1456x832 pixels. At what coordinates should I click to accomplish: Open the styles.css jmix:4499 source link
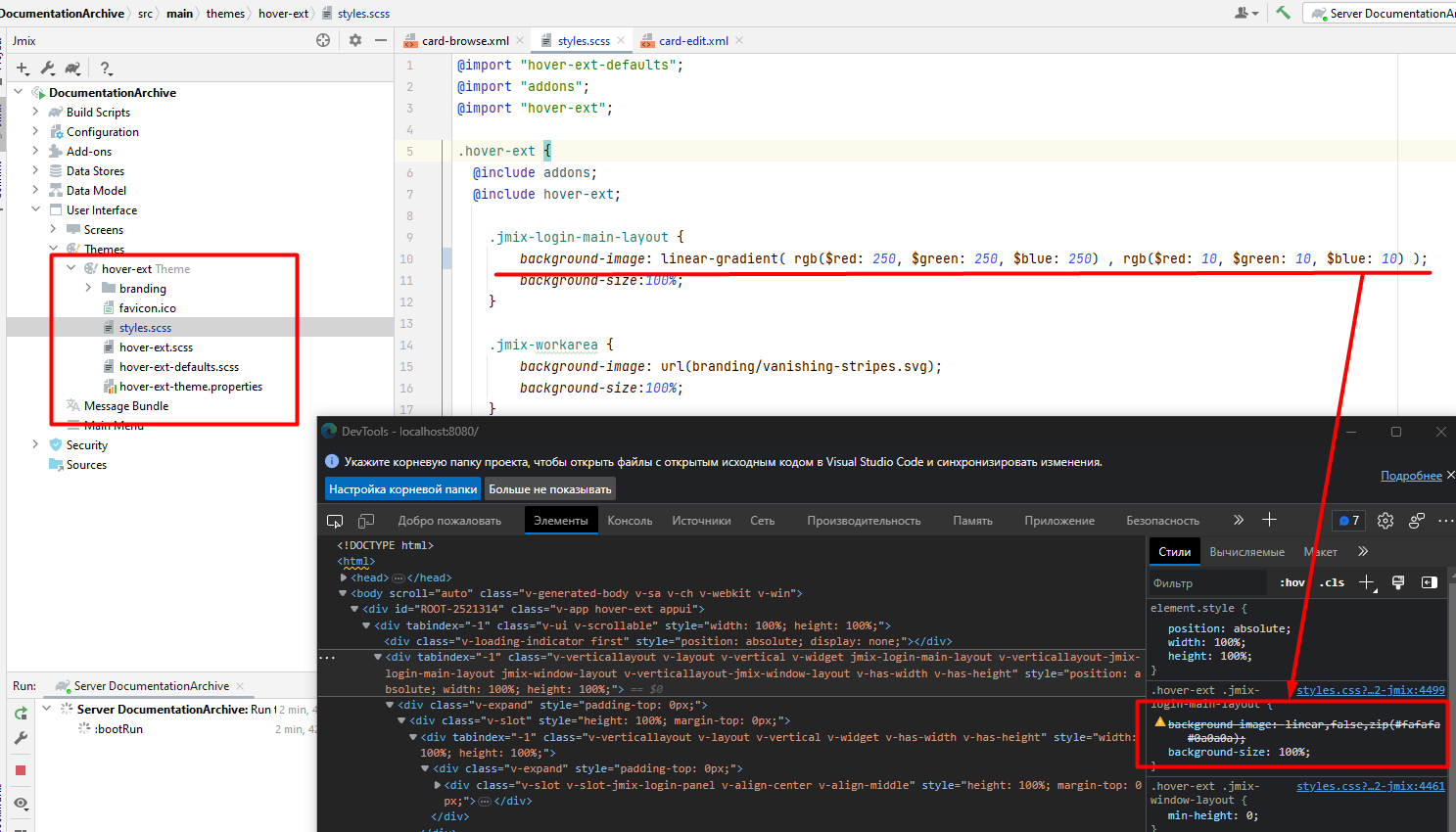pos(1370,690)
